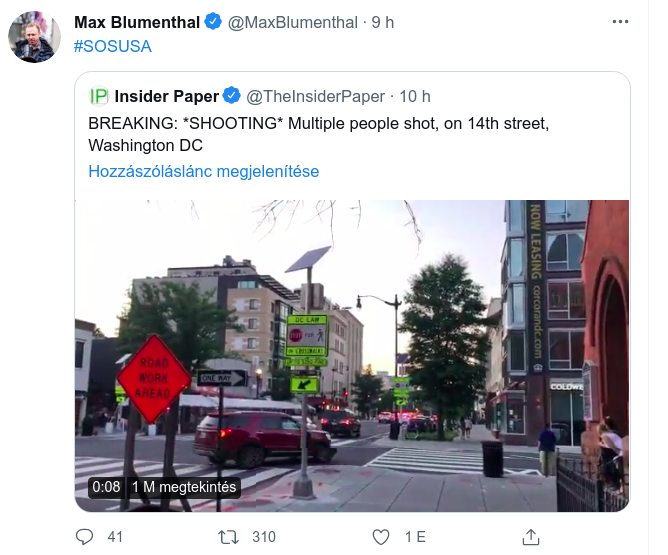Click Max Blumenthal's verified badge
Screen dimensions: 668x555
point(213,22)
